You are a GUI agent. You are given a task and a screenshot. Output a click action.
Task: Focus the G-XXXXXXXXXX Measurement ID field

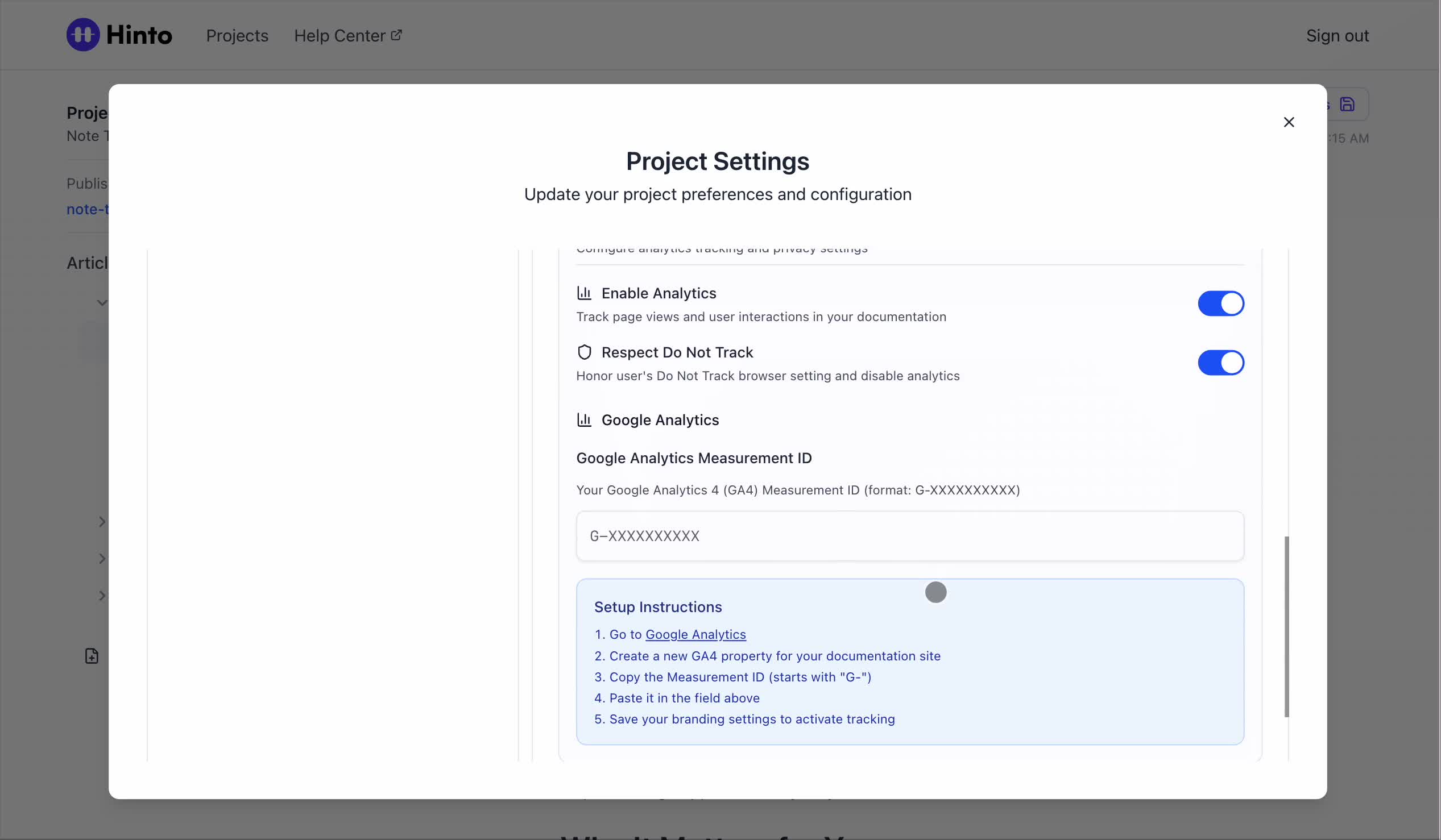pos(909,536)
